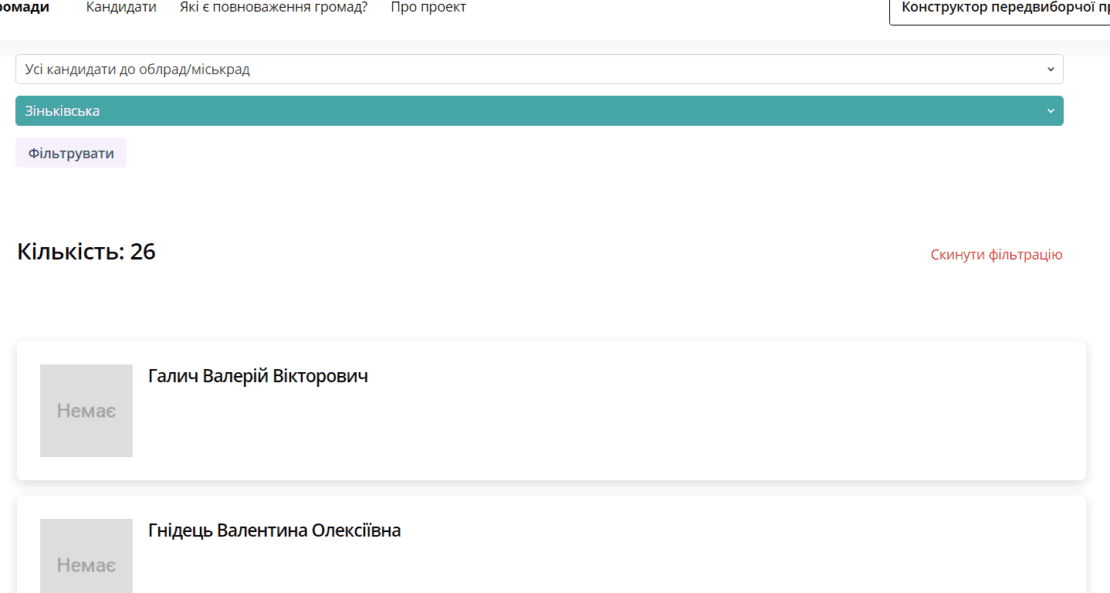Screen dimensions: 1110x593
Task: Click the Фільтрувати button
Action: [71, 153]
